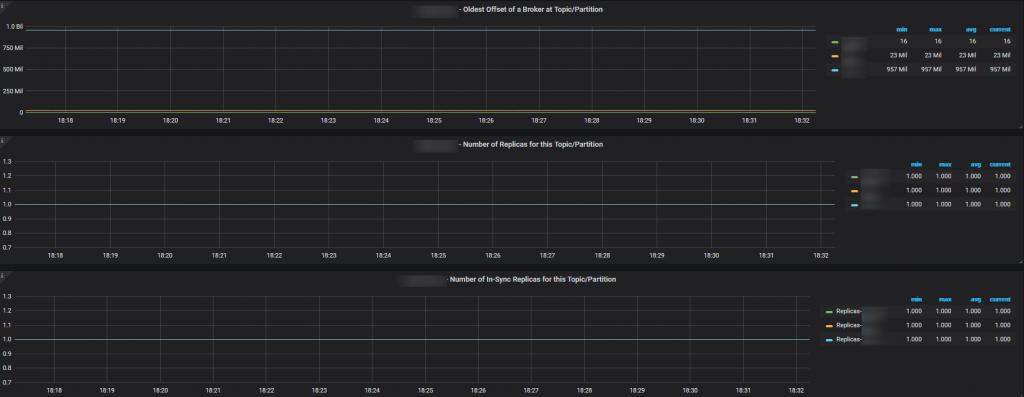
Task: Click cyan series color swatch in Oldest Offset legend
Action: (x=834, y=70)
